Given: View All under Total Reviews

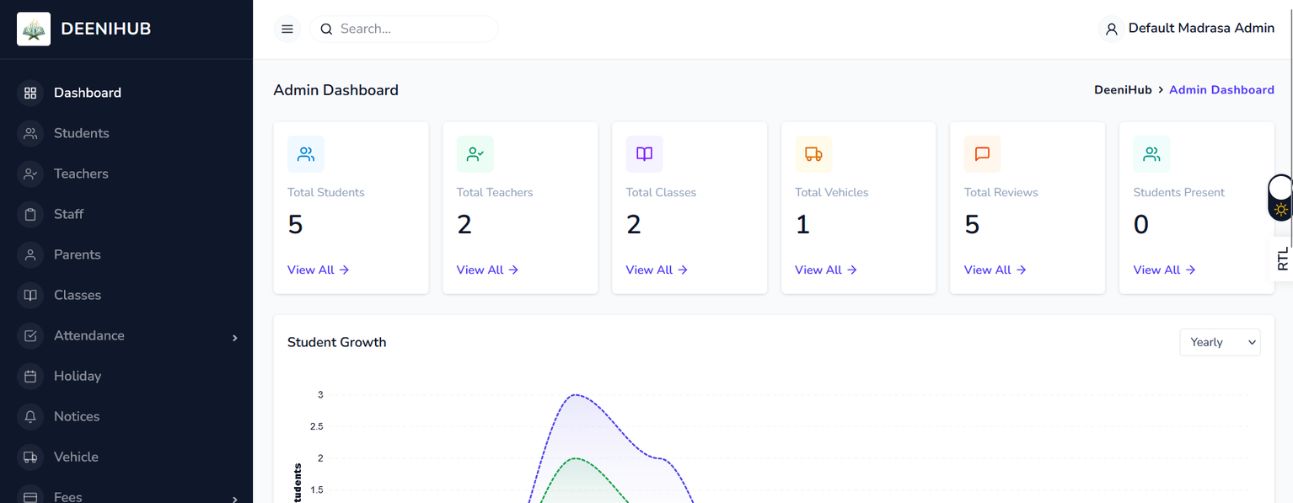Looking at the screenshot, I should 995,270.
